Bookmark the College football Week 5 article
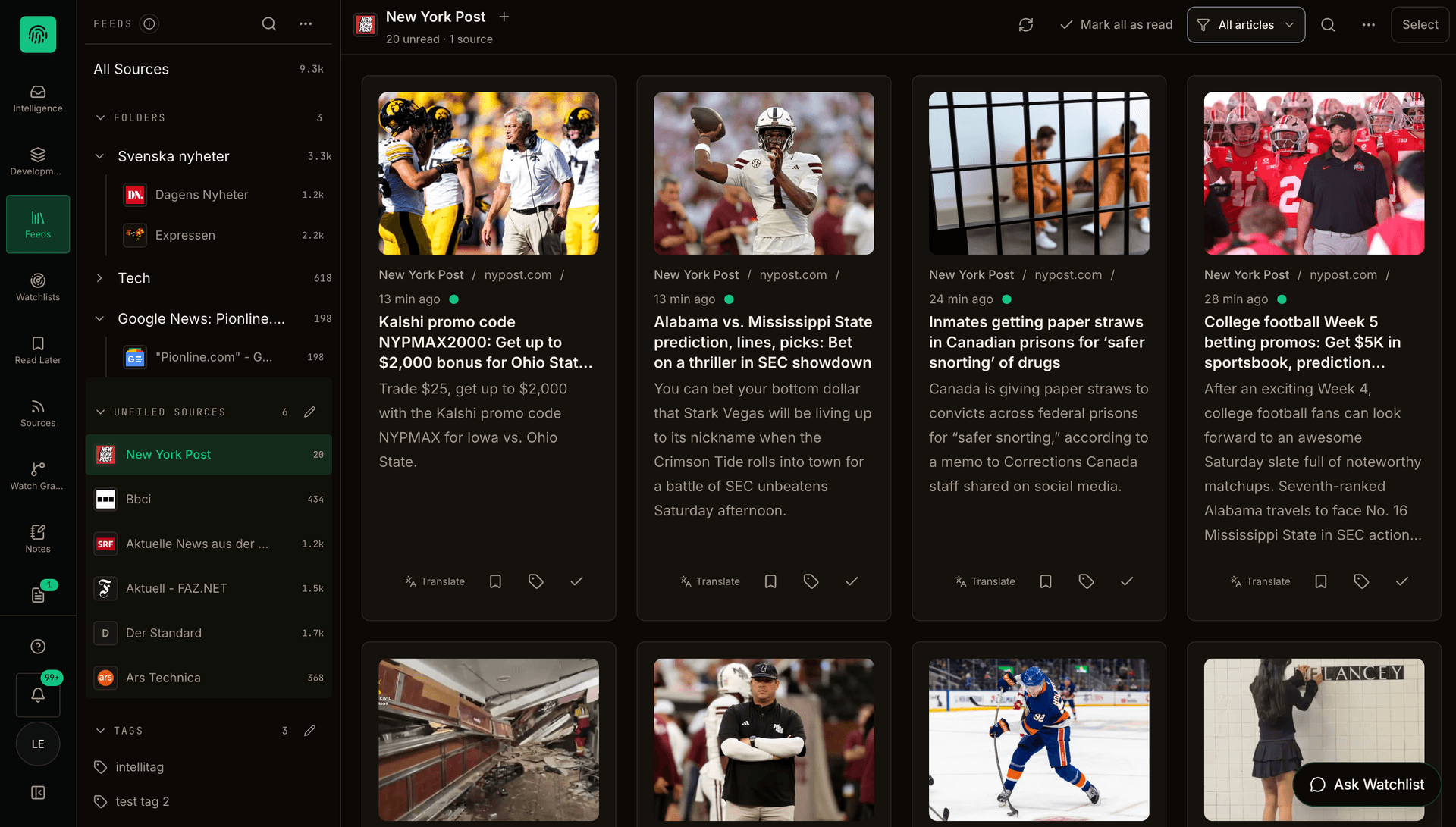 [1321, 581]
